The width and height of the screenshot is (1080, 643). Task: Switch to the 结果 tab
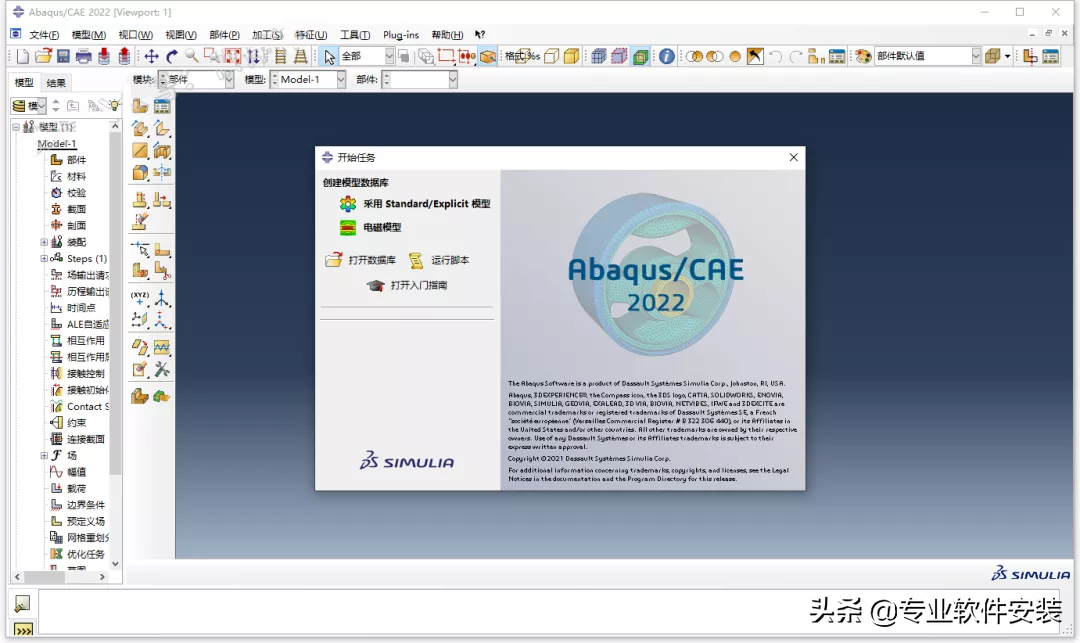pyautogui.click(x=55, y=82)
